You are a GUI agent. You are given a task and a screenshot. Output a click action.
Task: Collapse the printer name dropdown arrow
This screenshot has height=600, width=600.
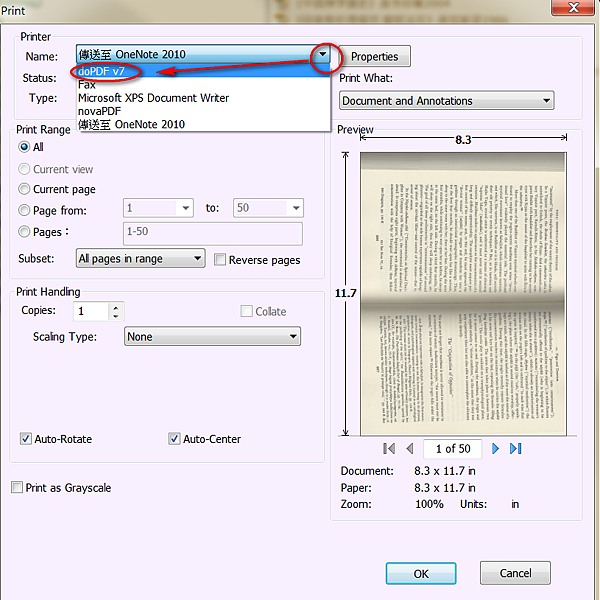pos(323,54)
